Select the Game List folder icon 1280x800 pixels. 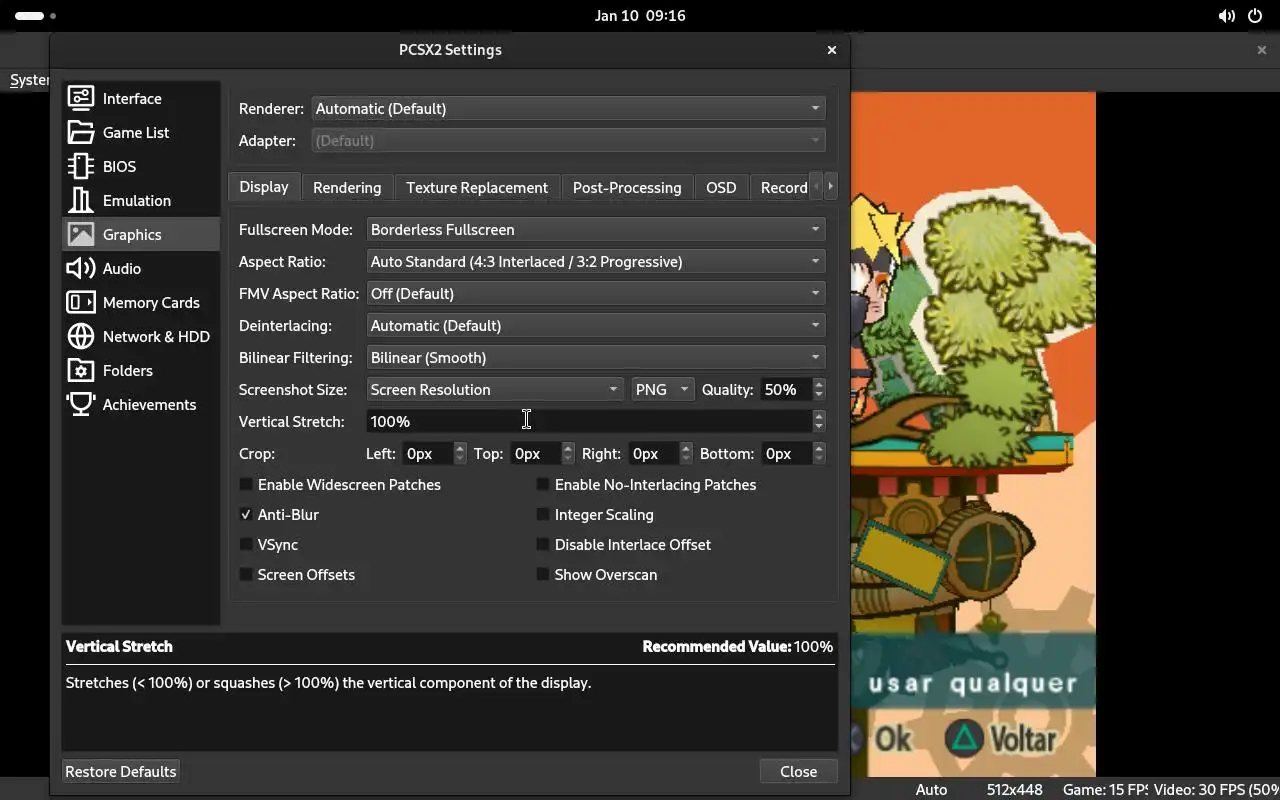click(x=81, y=132)
